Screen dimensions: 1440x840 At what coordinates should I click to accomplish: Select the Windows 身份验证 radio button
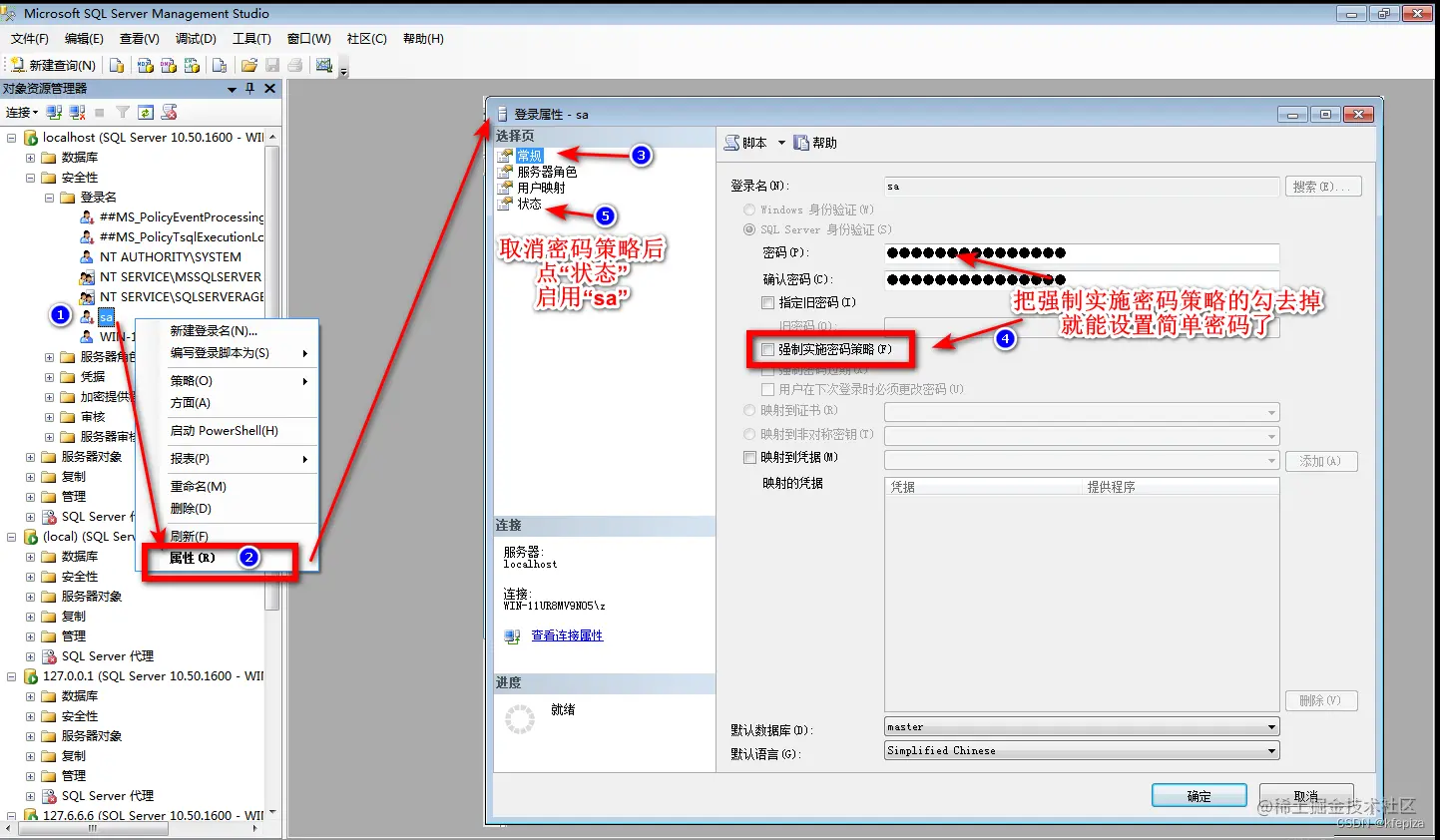point(749,210)
